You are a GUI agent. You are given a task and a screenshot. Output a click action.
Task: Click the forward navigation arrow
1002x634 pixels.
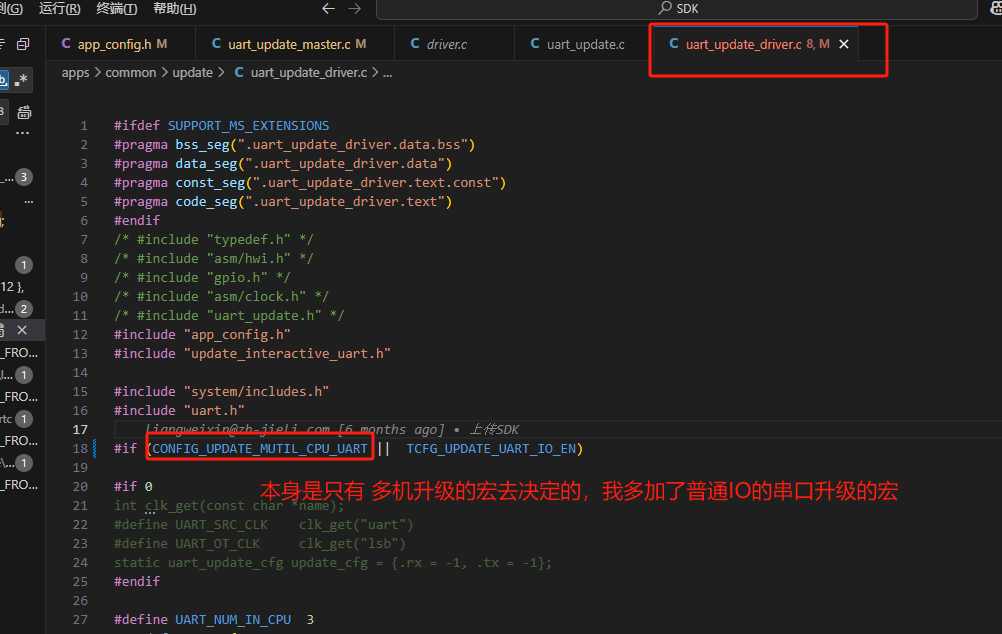(x=355, y=8)
